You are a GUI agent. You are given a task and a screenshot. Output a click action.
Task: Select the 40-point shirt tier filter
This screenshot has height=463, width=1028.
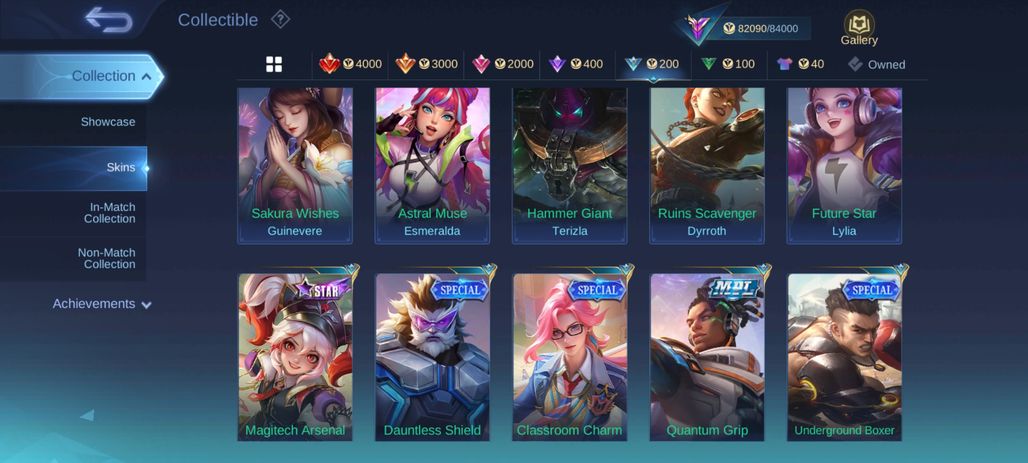[800, 64]
